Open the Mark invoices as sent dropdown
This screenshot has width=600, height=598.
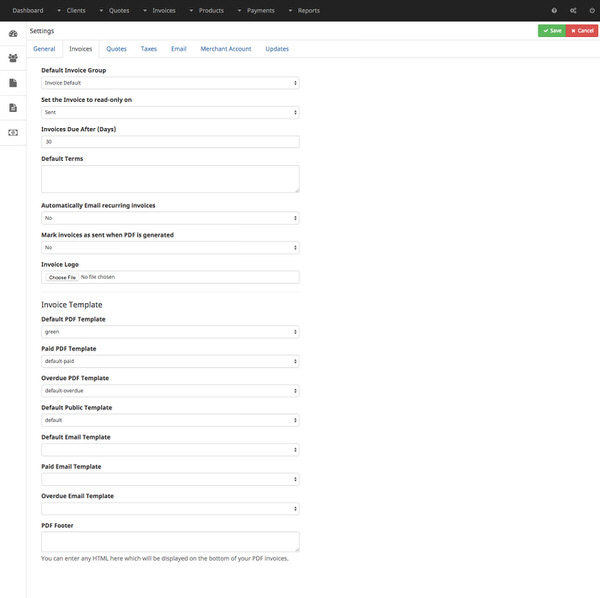[x=170, y=248]
